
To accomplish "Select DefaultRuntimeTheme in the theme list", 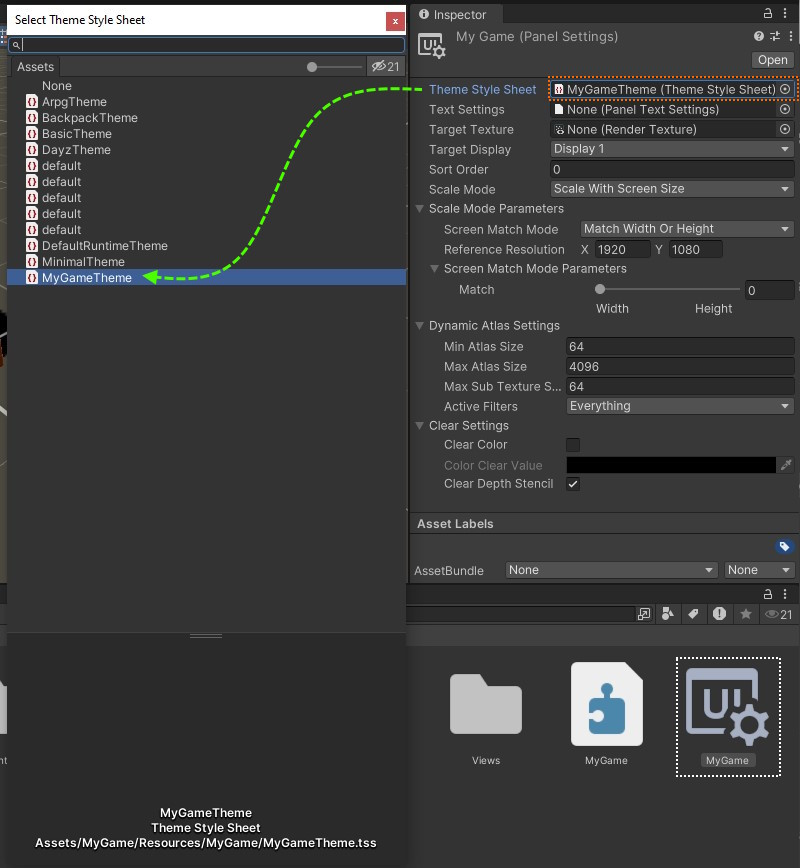I will (x=104, y=246).
